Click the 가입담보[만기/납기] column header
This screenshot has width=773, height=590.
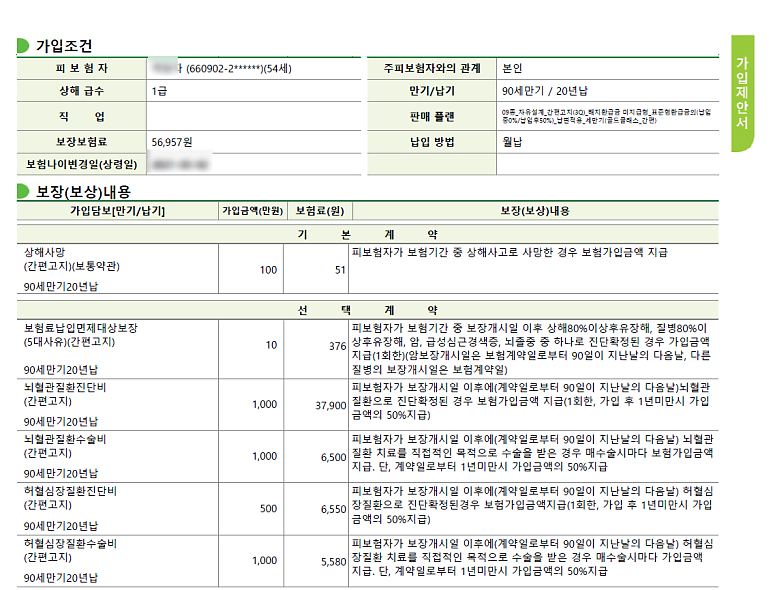click(x=117, y=211)
